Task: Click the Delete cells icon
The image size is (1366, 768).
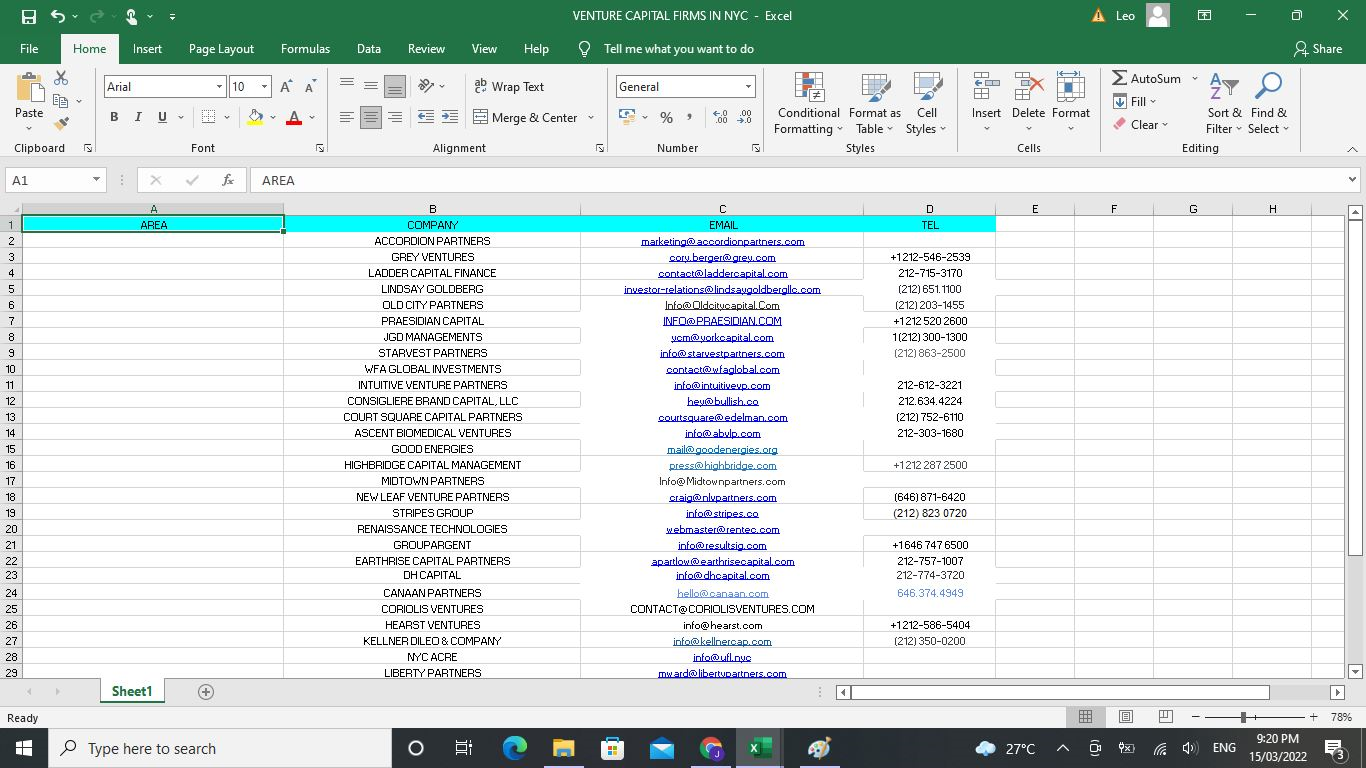Action: [1028, 88]
